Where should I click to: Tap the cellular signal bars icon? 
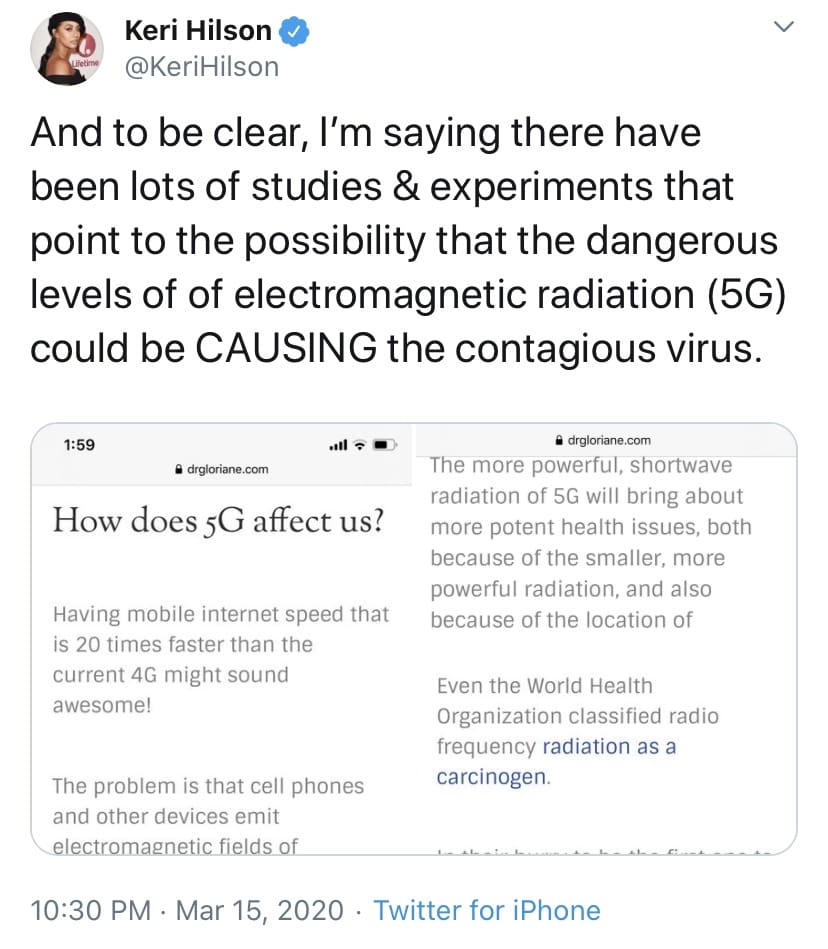pos(338,445)
